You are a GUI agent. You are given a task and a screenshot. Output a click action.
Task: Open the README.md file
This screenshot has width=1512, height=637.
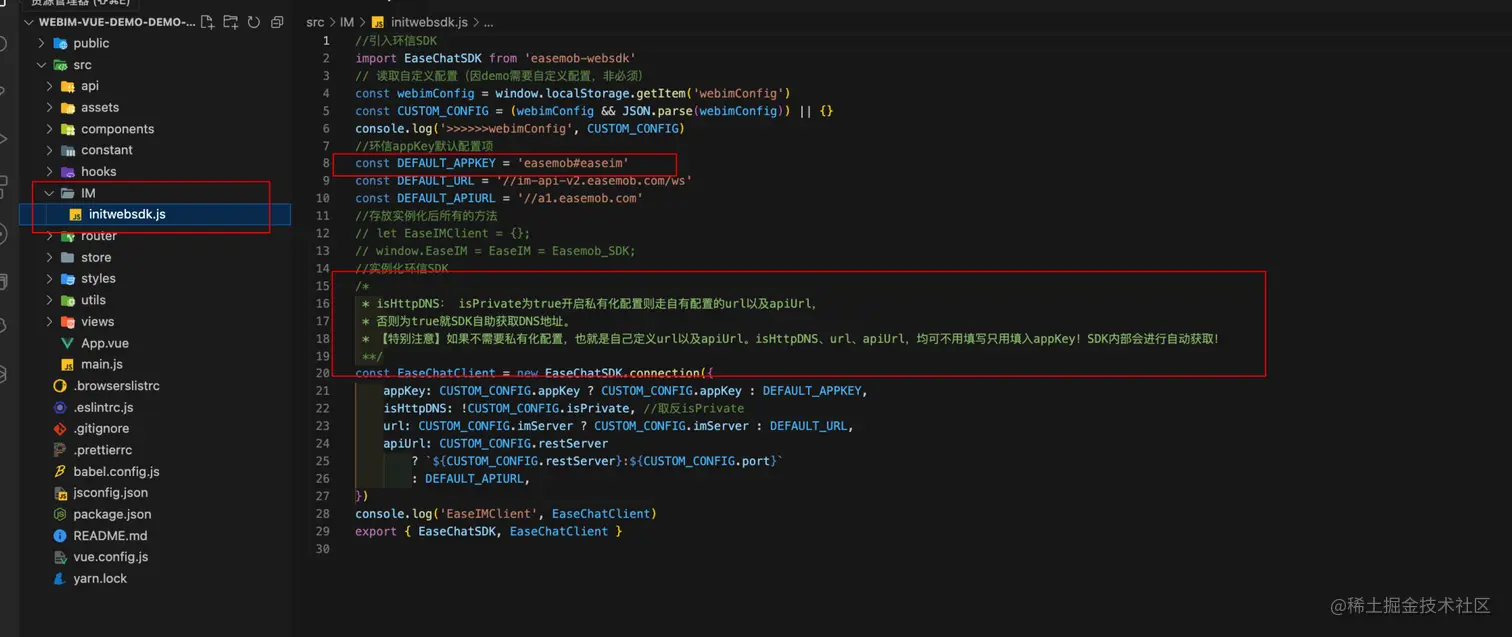110,536
